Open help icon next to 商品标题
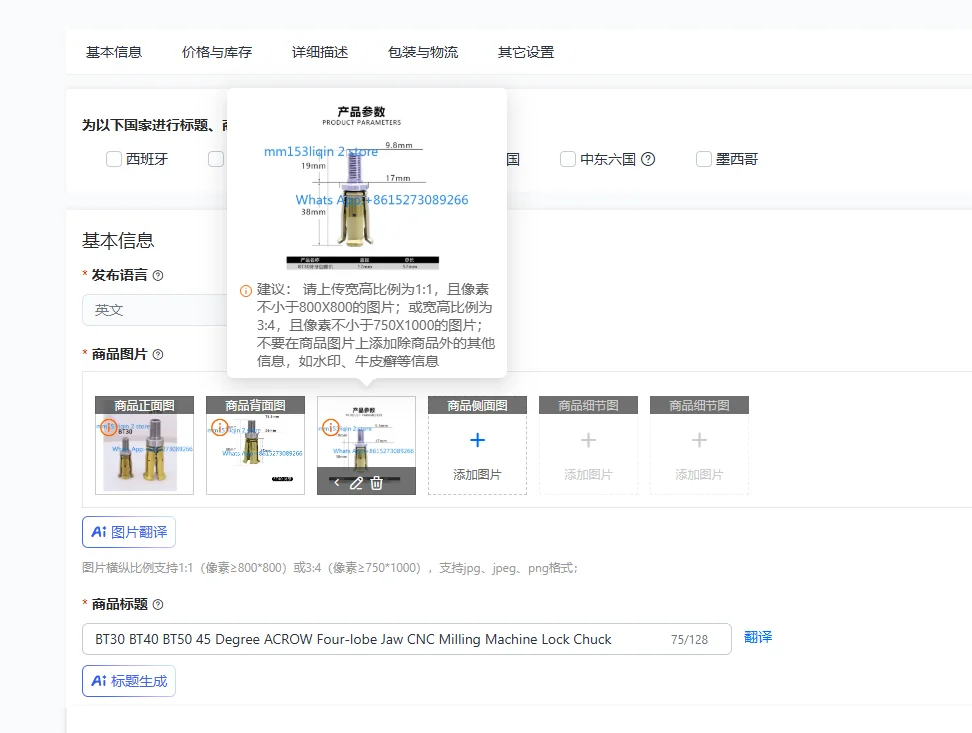The image size is (972, 733). pos(158,604)
